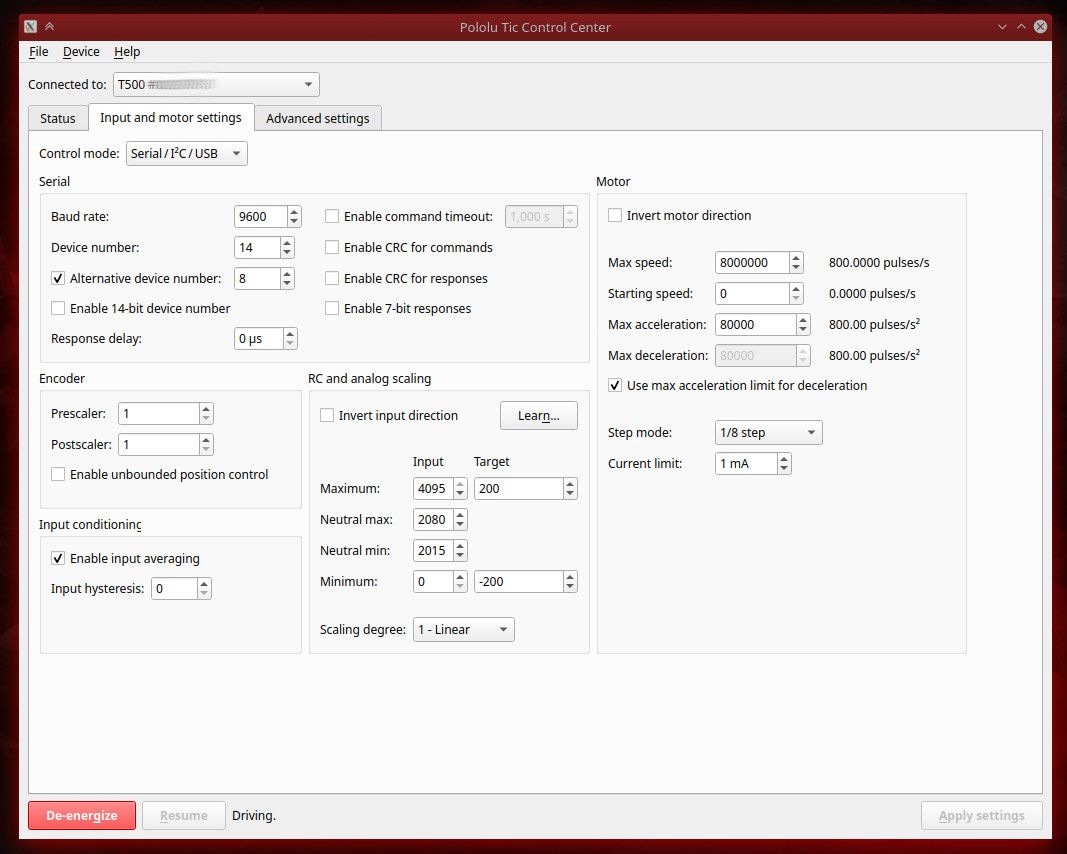Enable 7-bit responses
The width and height of the screenshot is (1067, 854).
pyautogui.click(x=332, y=308)
